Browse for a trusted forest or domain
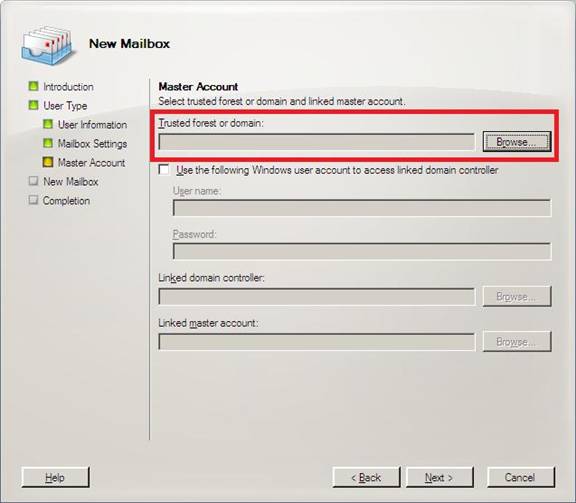 [x=517, y=142]
